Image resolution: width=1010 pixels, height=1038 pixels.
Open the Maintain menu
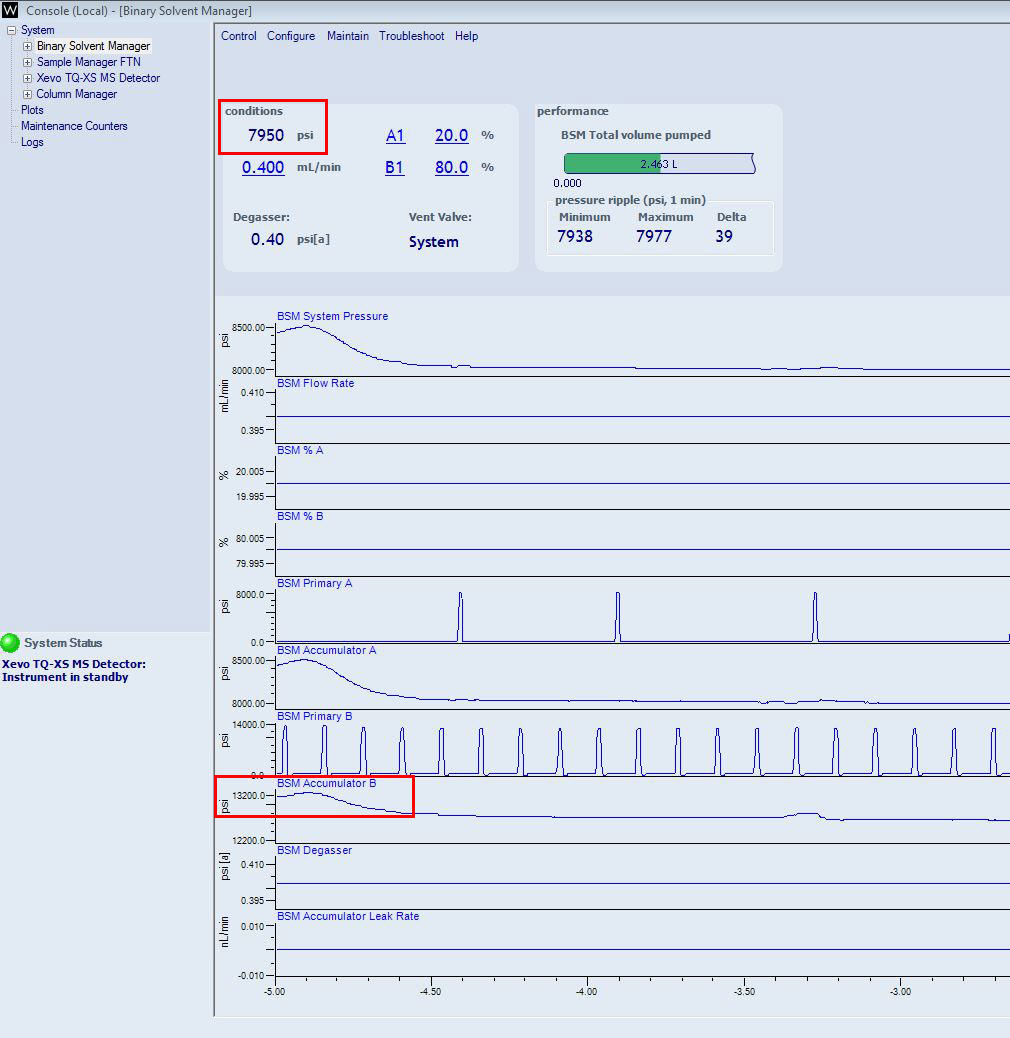[x=348, y=36]
